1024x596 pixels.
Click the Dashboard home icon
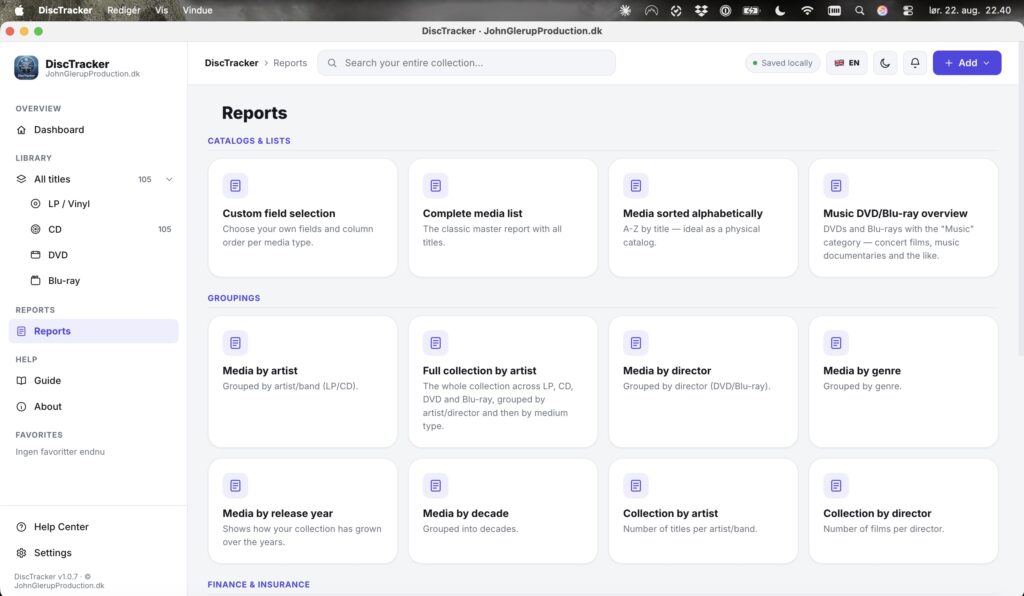(22, 130)
